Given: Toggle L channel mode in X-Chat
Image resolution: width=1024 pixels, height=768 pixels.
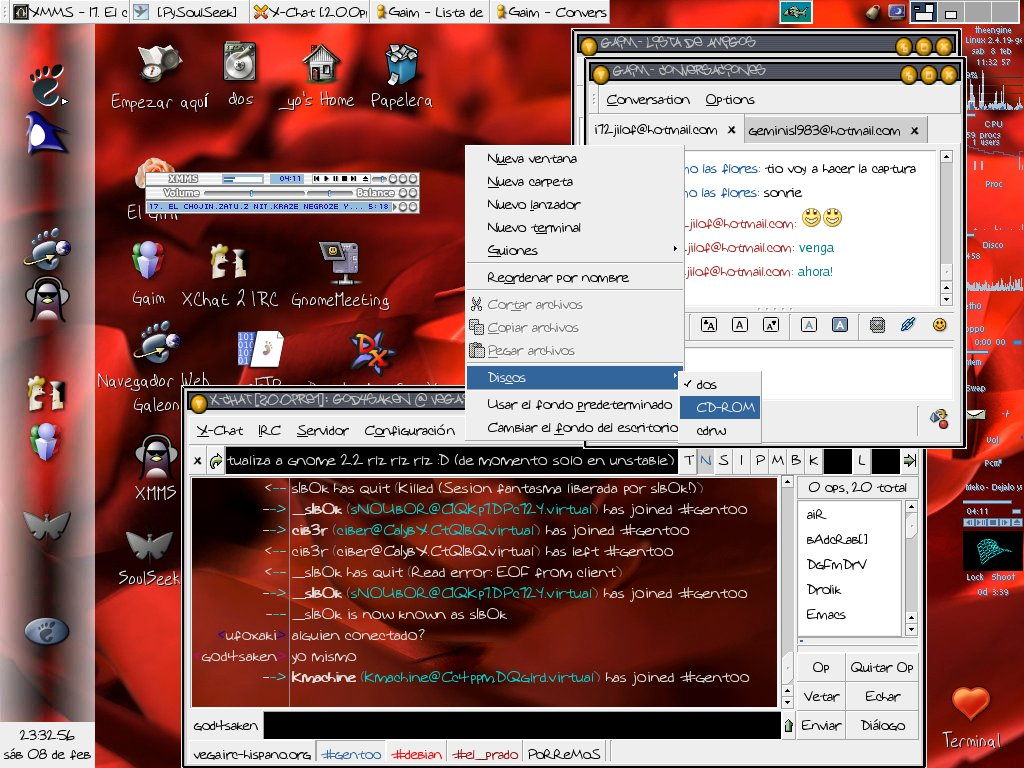Looking at the screenshot, I should pos(861,460).
